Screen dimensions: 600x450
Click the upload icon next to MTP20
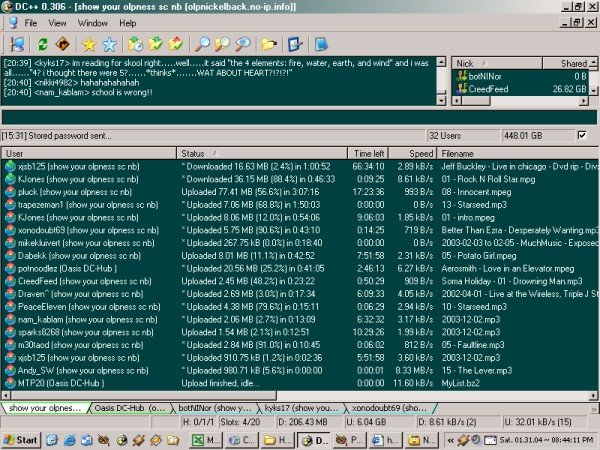point(10,383)
